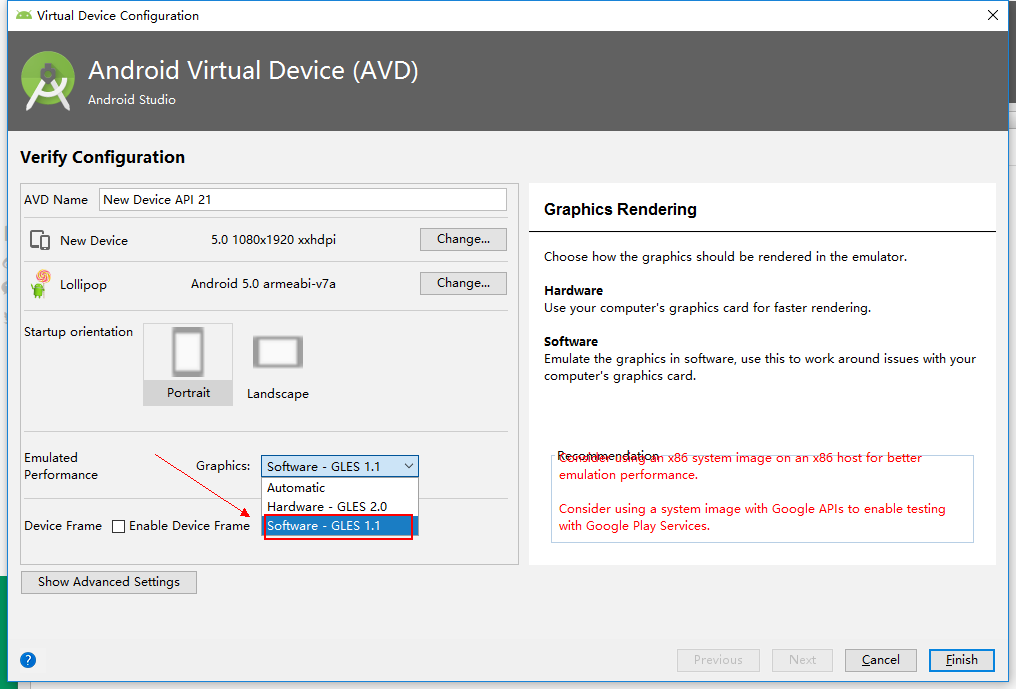Image resolution: width=1016 pixels, height=689 pixels.
Task: Choose Hardware - GLES 2.0 option
Action: tap(340, 506)
